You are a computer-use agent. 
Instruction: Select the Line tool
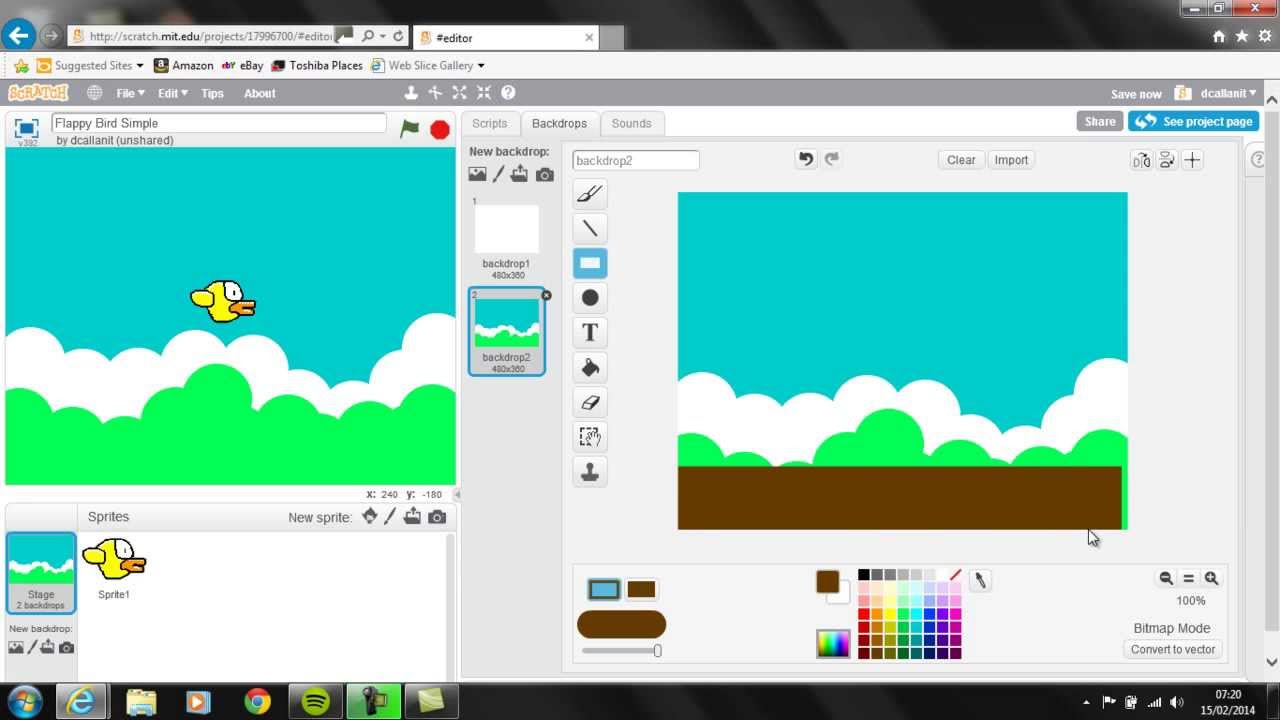[590, 229]
